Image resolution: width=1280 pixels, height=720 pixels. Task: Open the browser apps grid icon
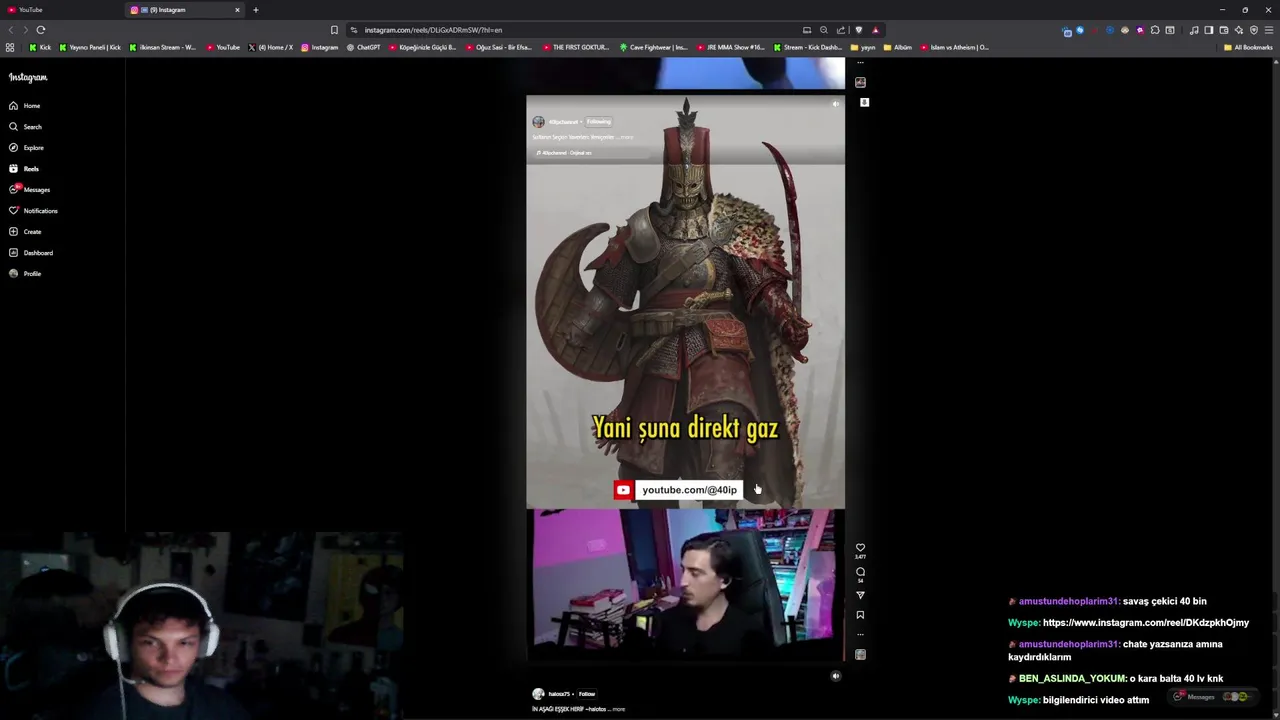[x=10, y=47]
